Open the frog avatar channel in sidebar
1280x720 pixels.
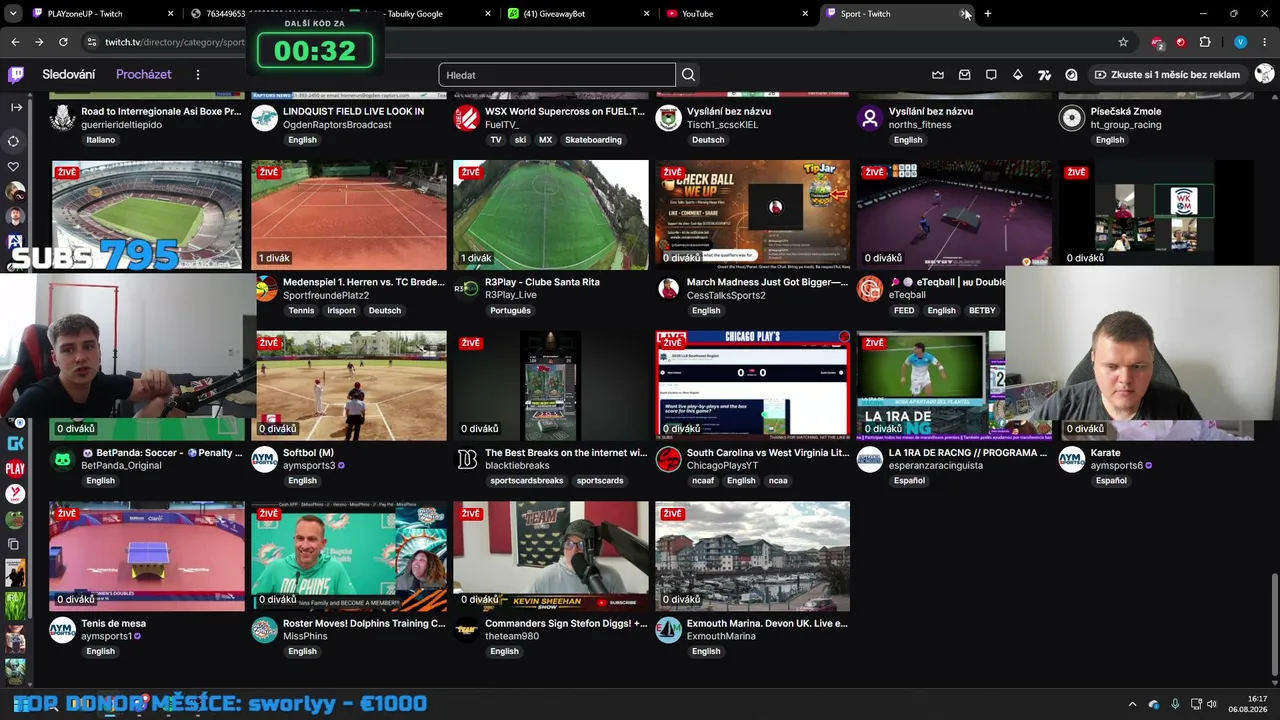[x=15, y=519]
